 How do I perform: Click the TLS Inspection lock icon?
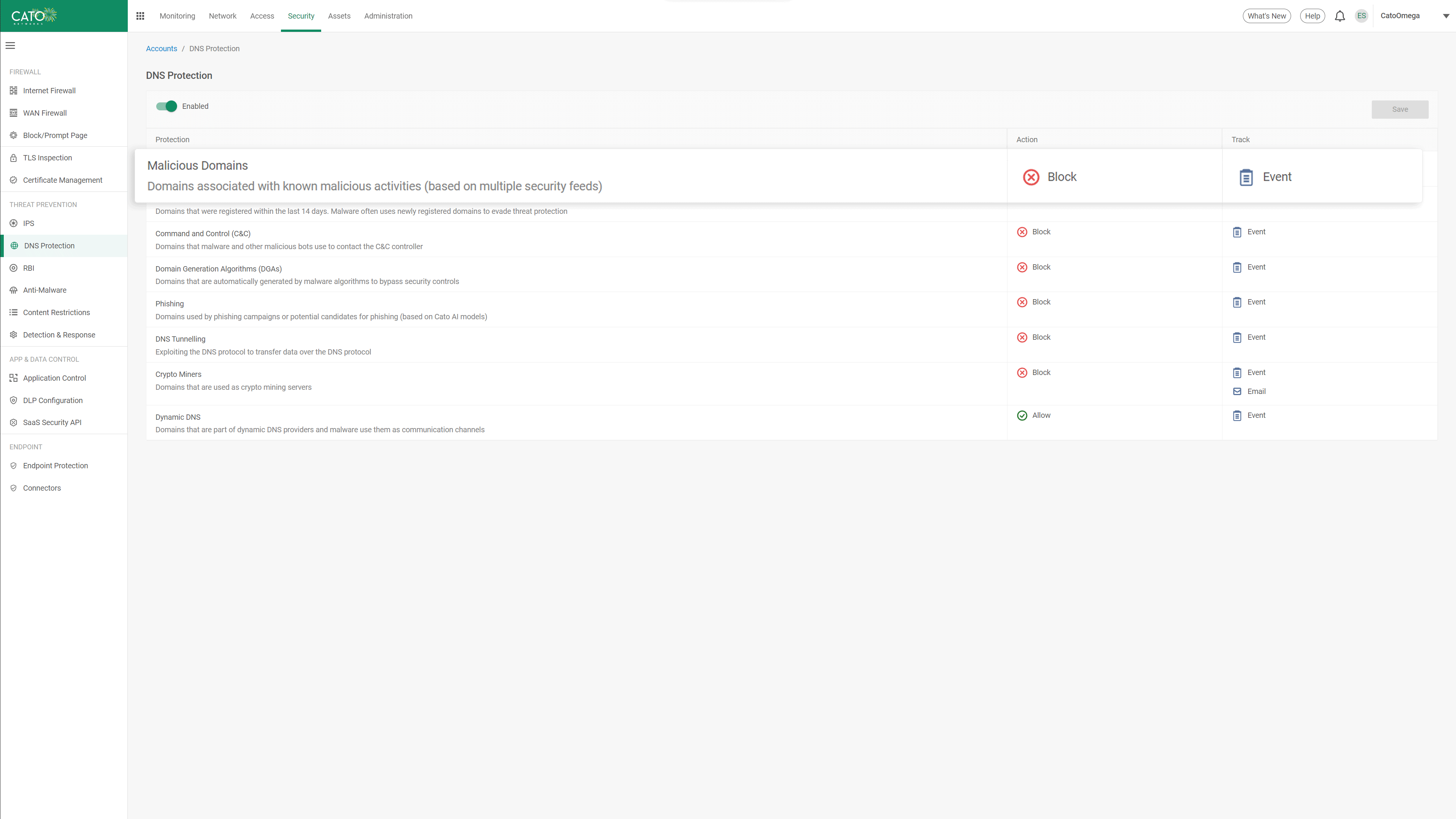pos(14,158)
